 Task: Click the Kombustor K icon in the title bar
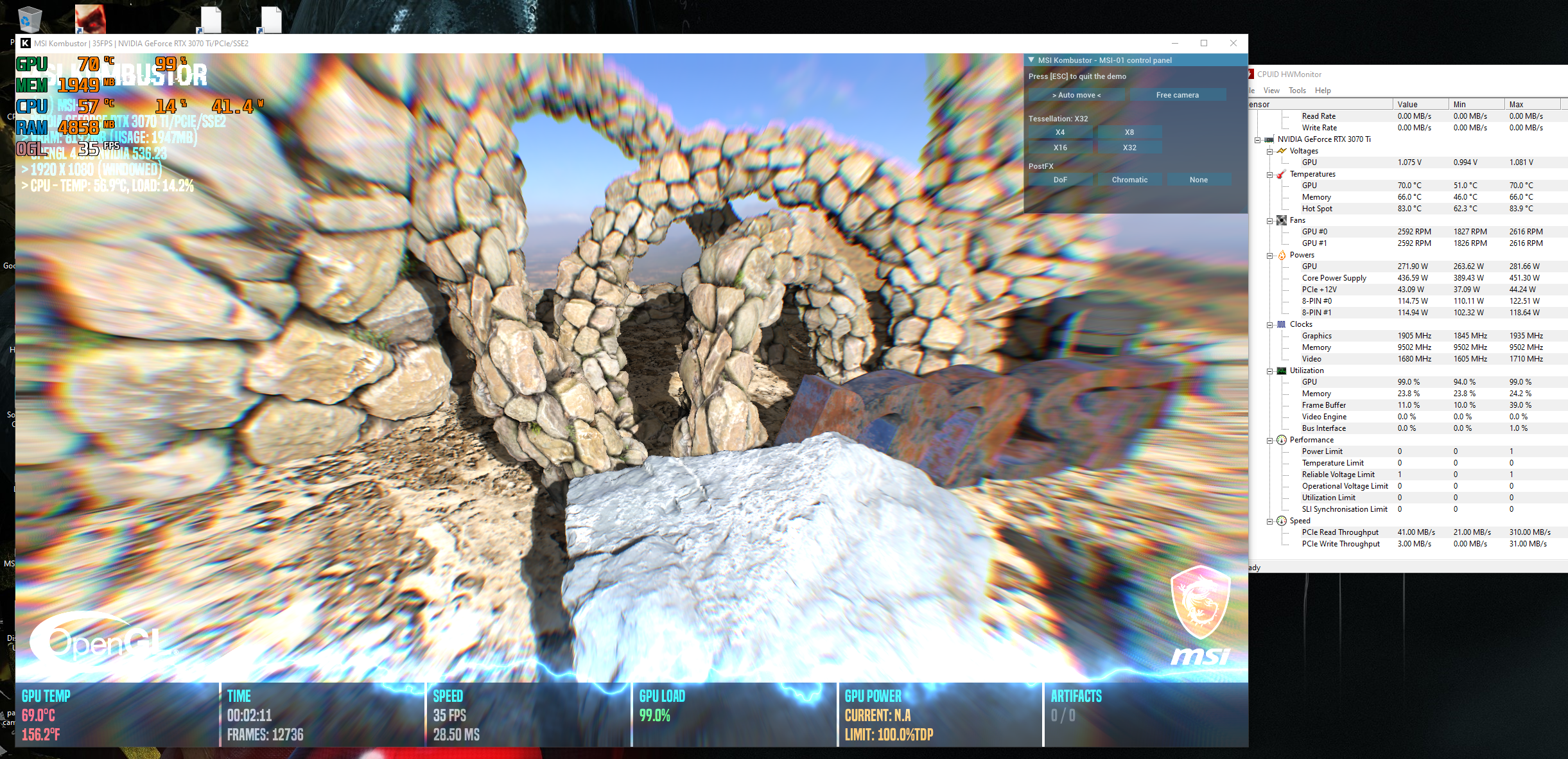coord(26,43)
